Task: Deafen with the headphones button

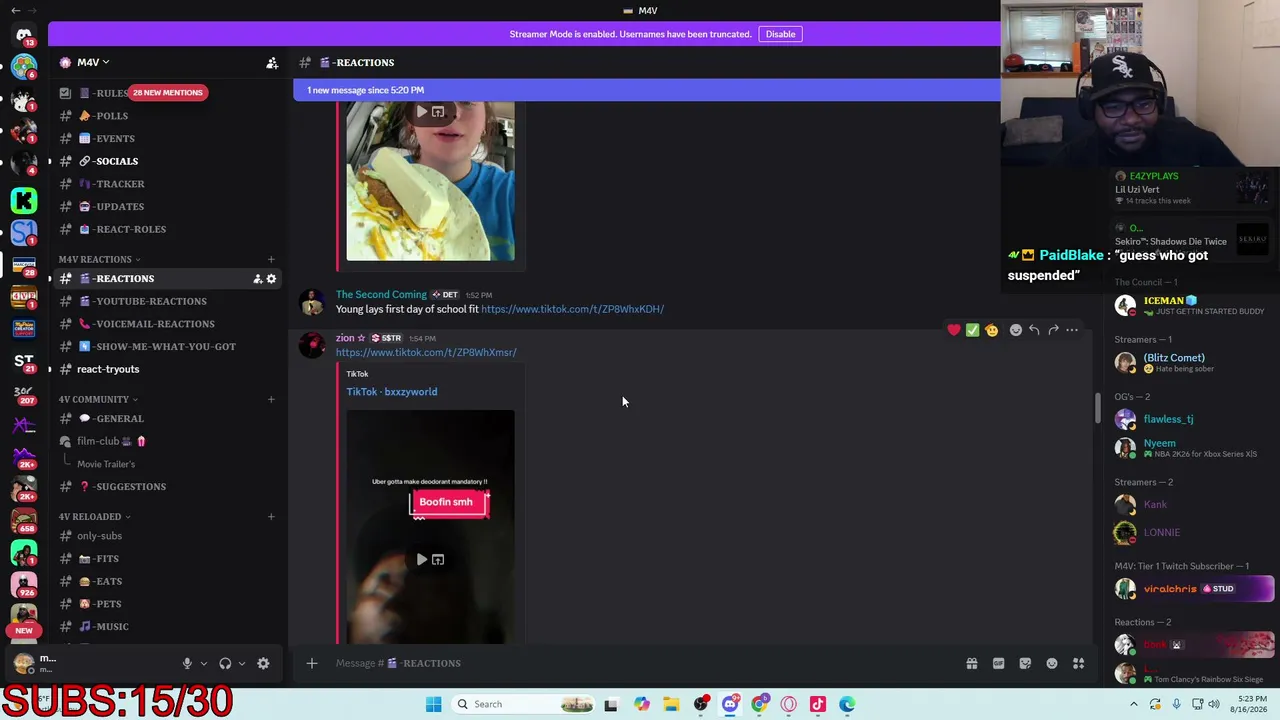Action: click(225, 663)
